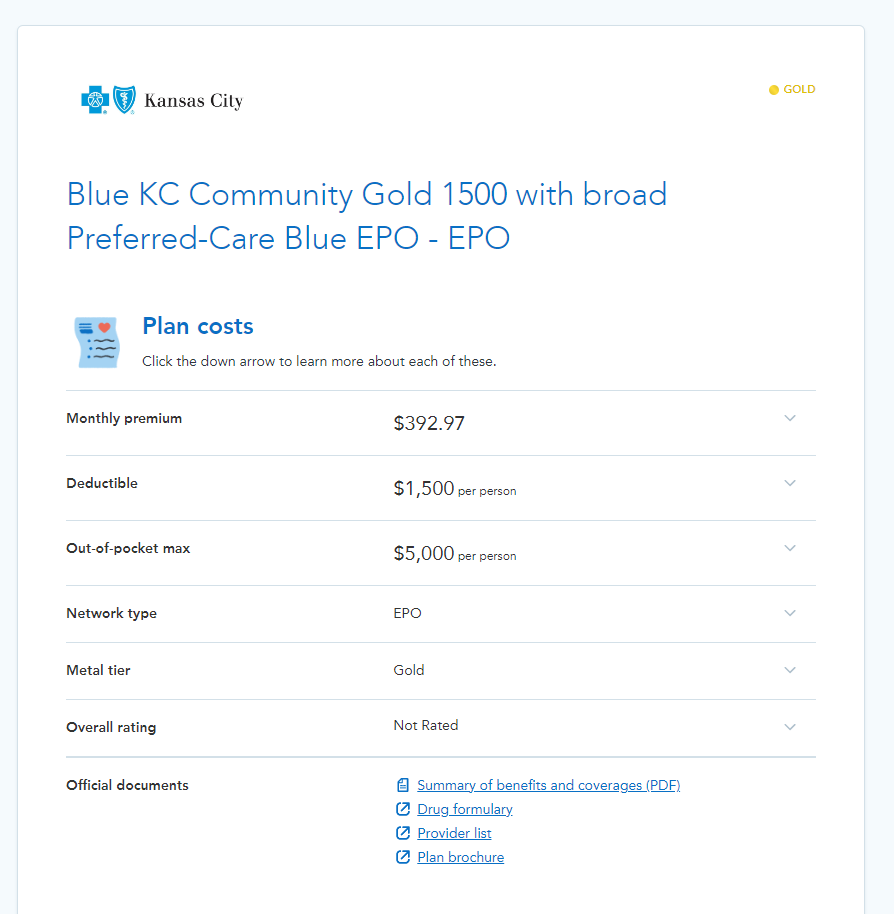
Task: Expand the Deductible details chevron
Action: tap(790, 483)
